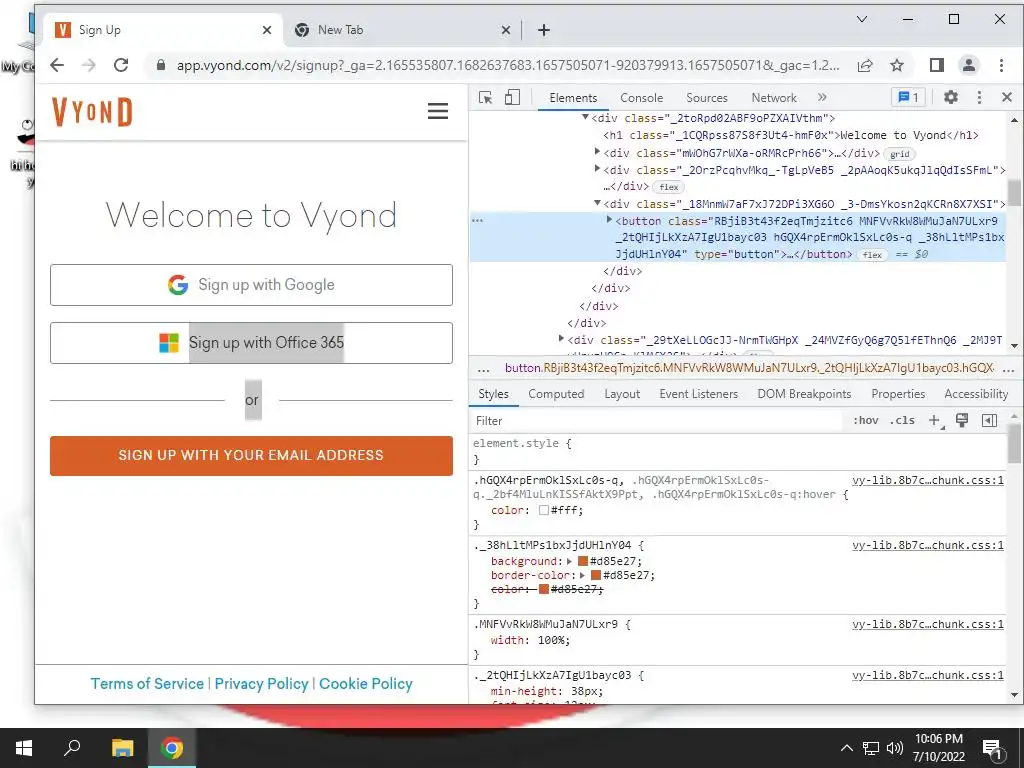Open File Explorer from taskbar
Image resolution: width=1024 pixels, height=768 pixels.
122,748
